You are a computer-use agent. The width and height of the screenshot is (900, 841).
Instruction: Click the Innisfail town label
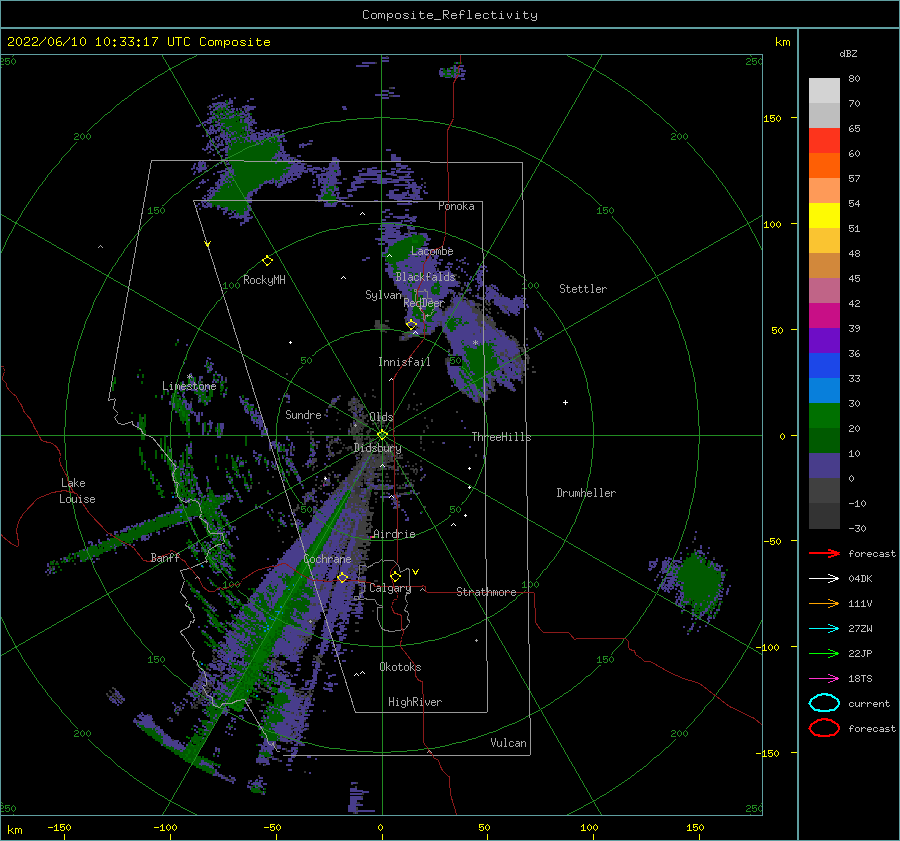(x=404, y=362)
